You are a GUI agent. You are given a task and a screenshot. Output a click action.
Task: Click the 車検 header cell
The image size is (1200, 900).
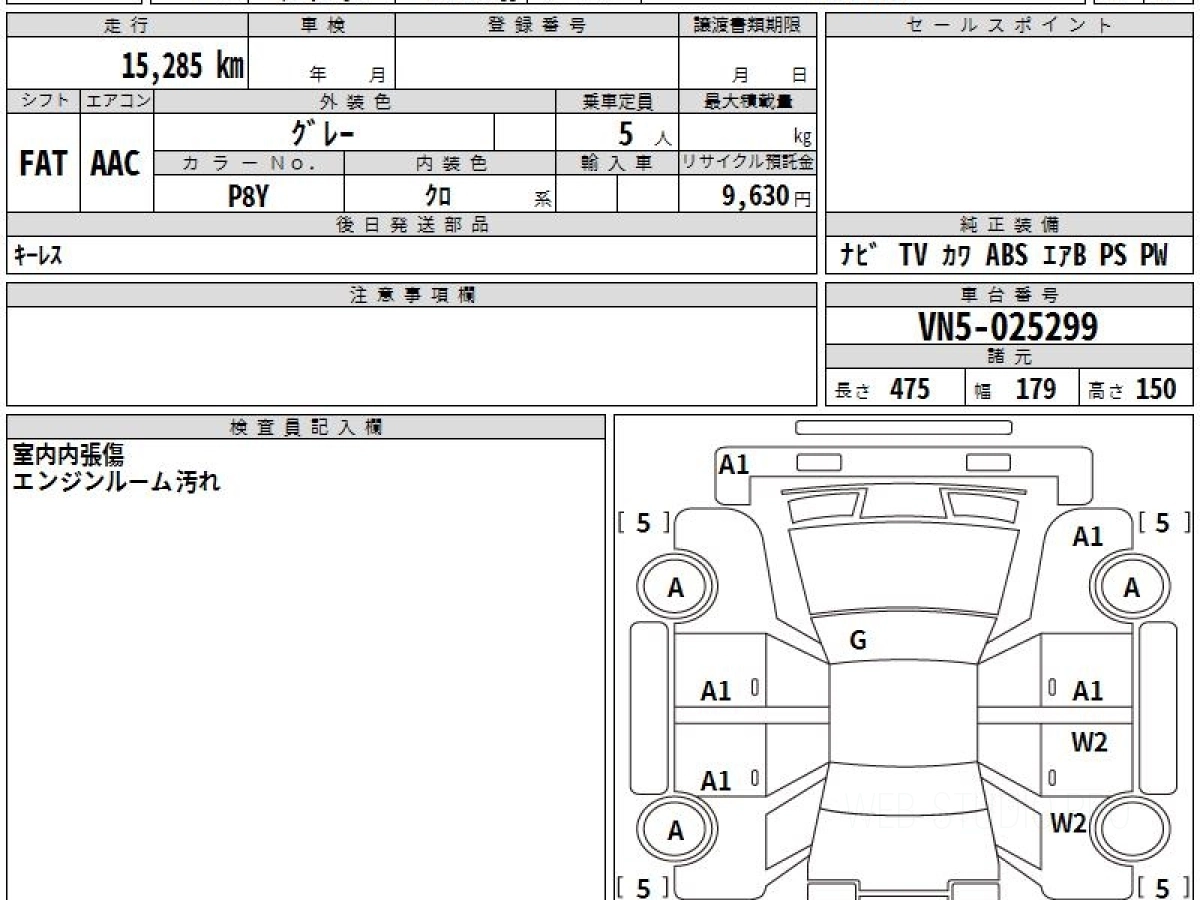pos(322,26)
